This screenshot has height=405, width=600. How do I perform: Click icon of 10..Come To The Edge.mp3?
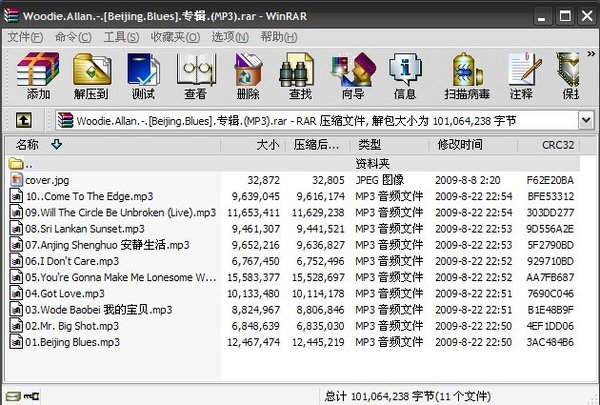pos(16,196)
